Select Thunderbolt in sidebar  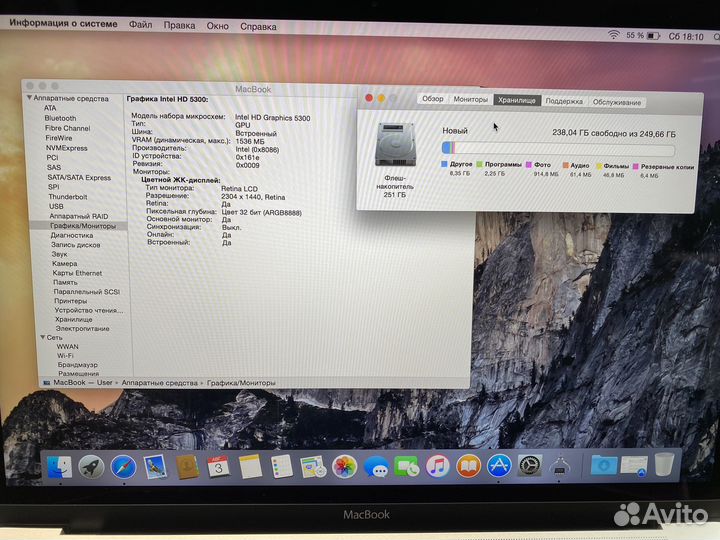coord(68,197)
